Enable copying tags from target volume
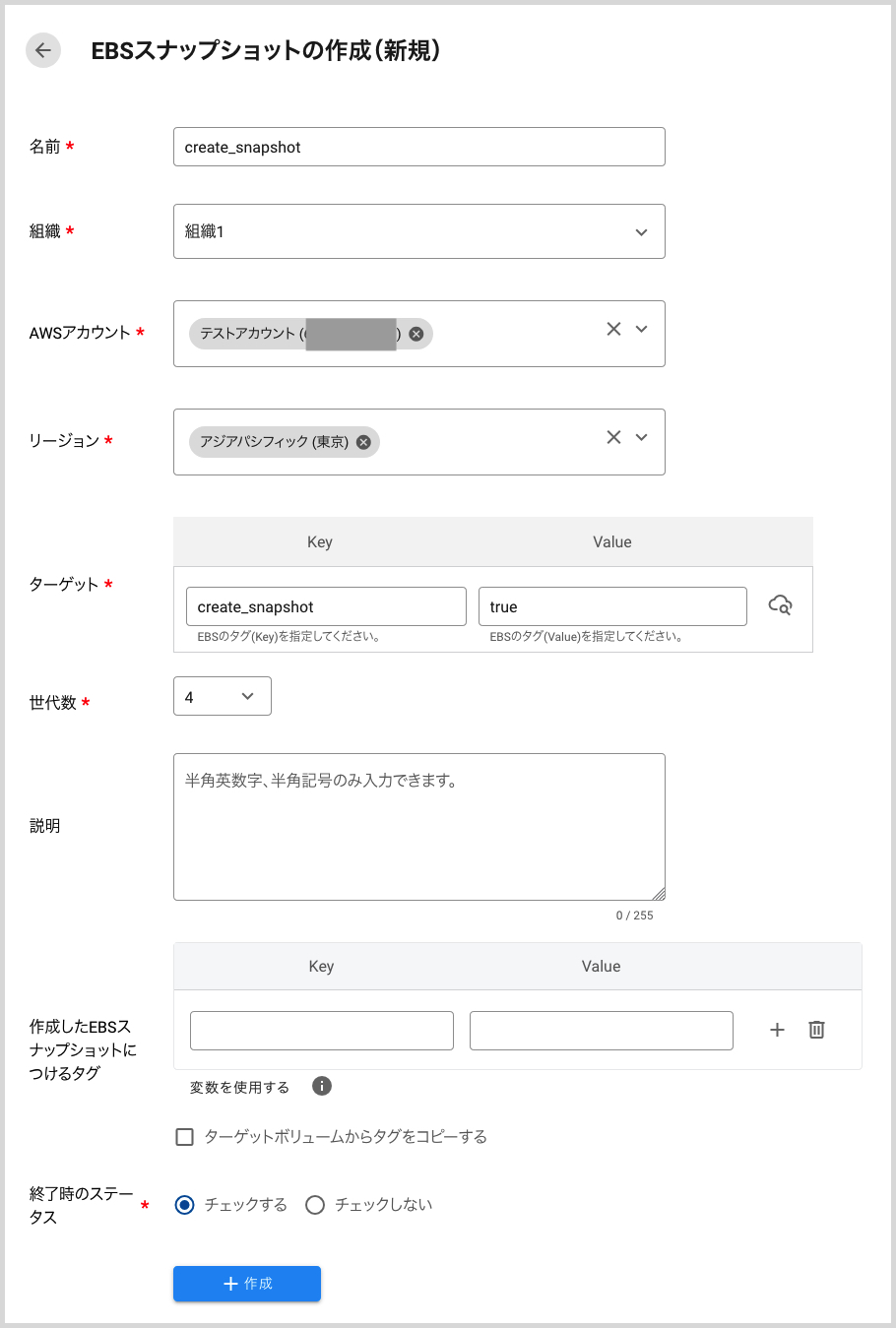This screenshot has height=1328, width=896. 184,1137
